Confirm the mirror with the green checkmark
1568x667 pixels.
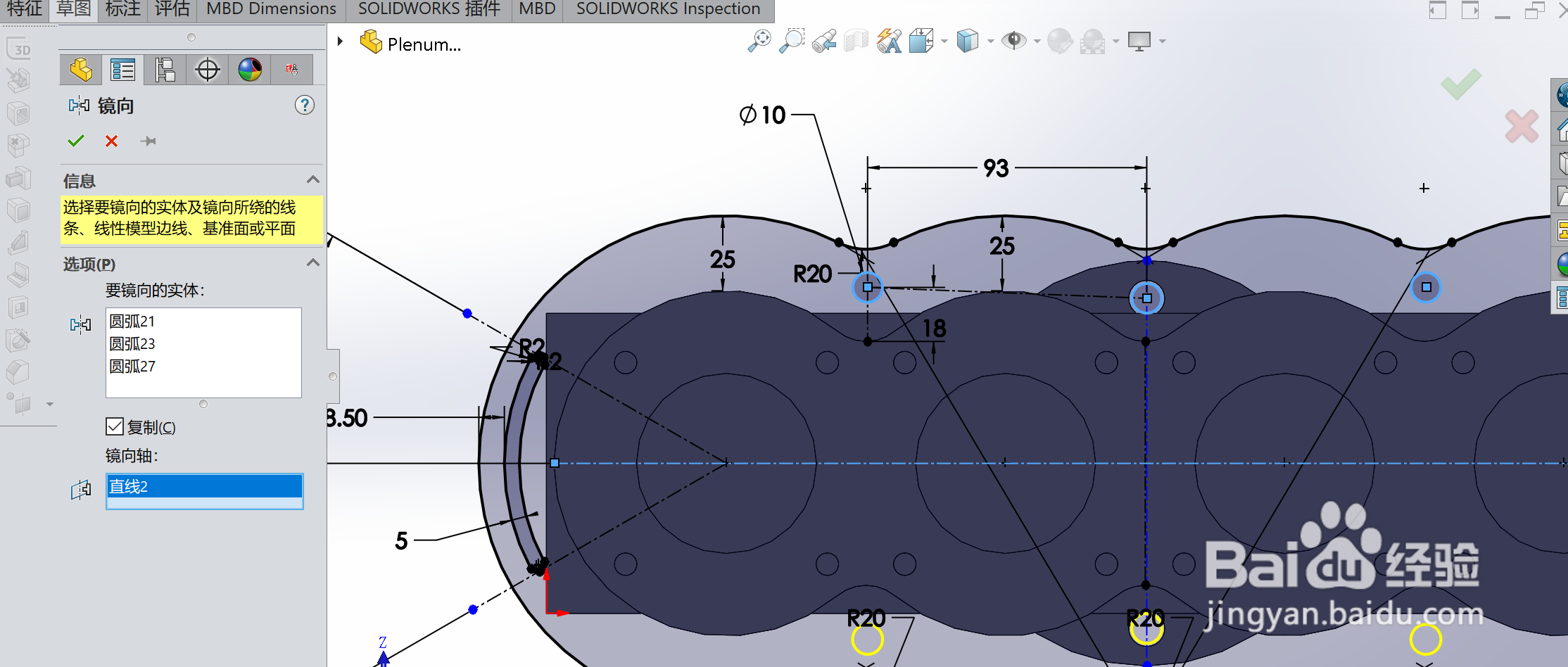(x=76, y=141)
